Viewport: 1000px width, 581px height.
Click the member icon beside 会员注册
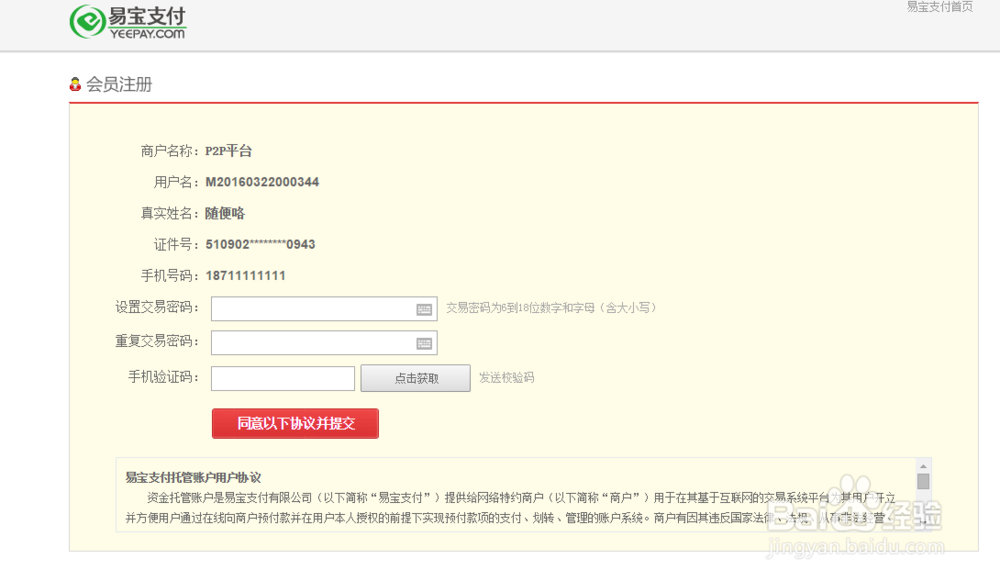click(x=75, y=84)
